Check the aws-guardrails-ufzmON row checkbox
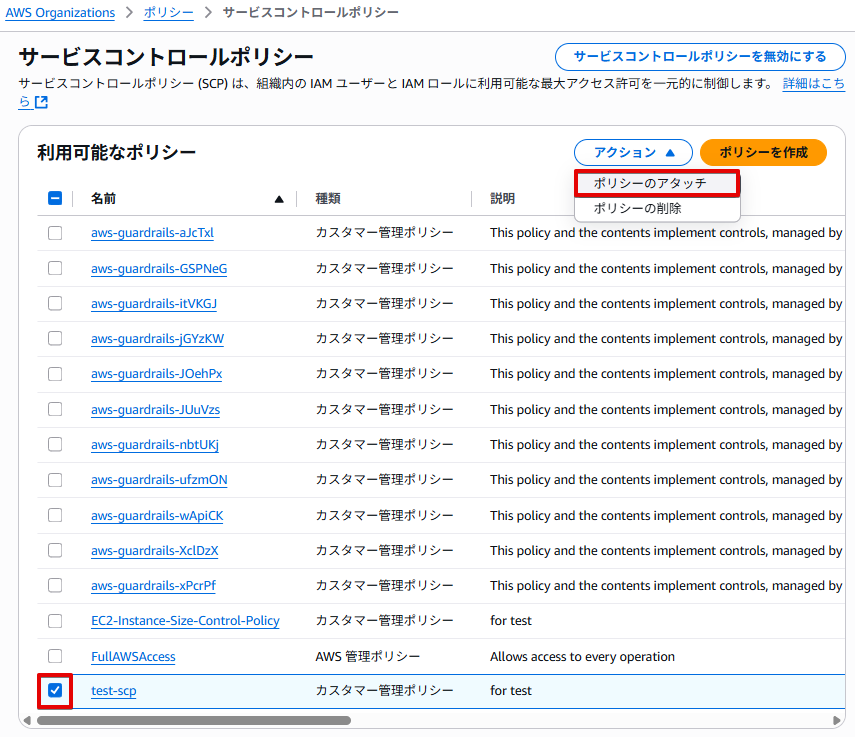Viewport: 855px width, 737px height. 55,480
